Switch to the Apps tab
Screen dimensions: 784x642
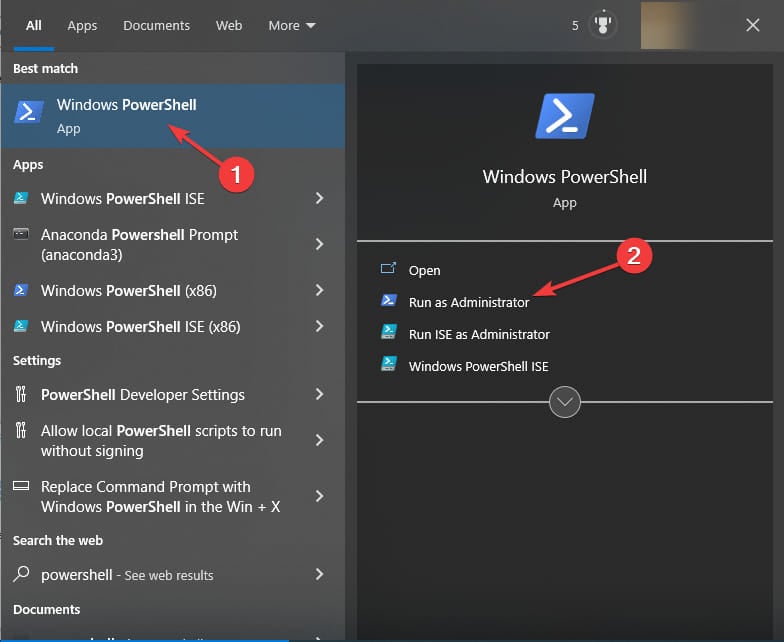pos(82,26)
